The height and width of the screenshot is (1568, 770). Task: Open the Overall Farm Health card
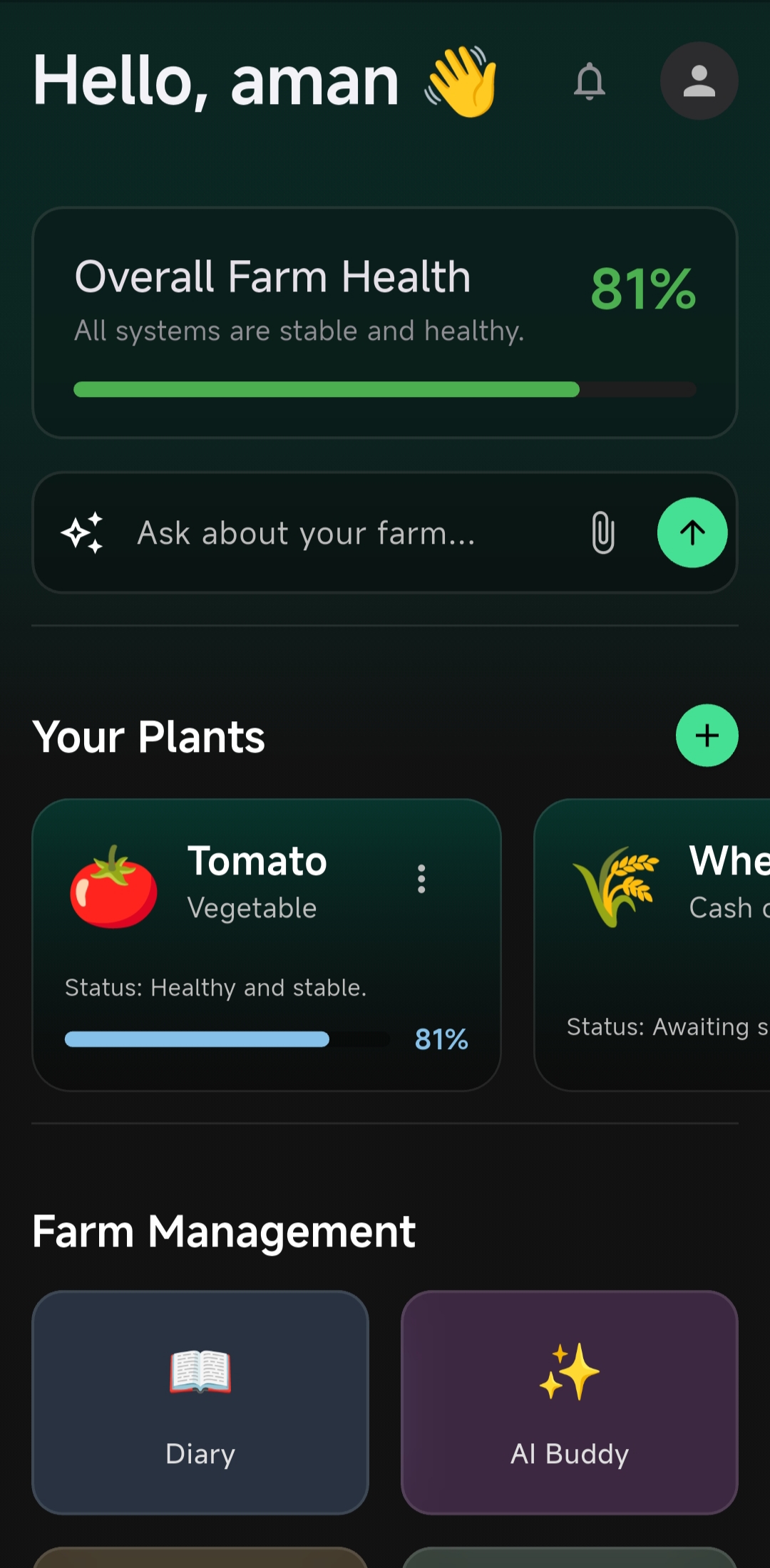tap(385, 323)
